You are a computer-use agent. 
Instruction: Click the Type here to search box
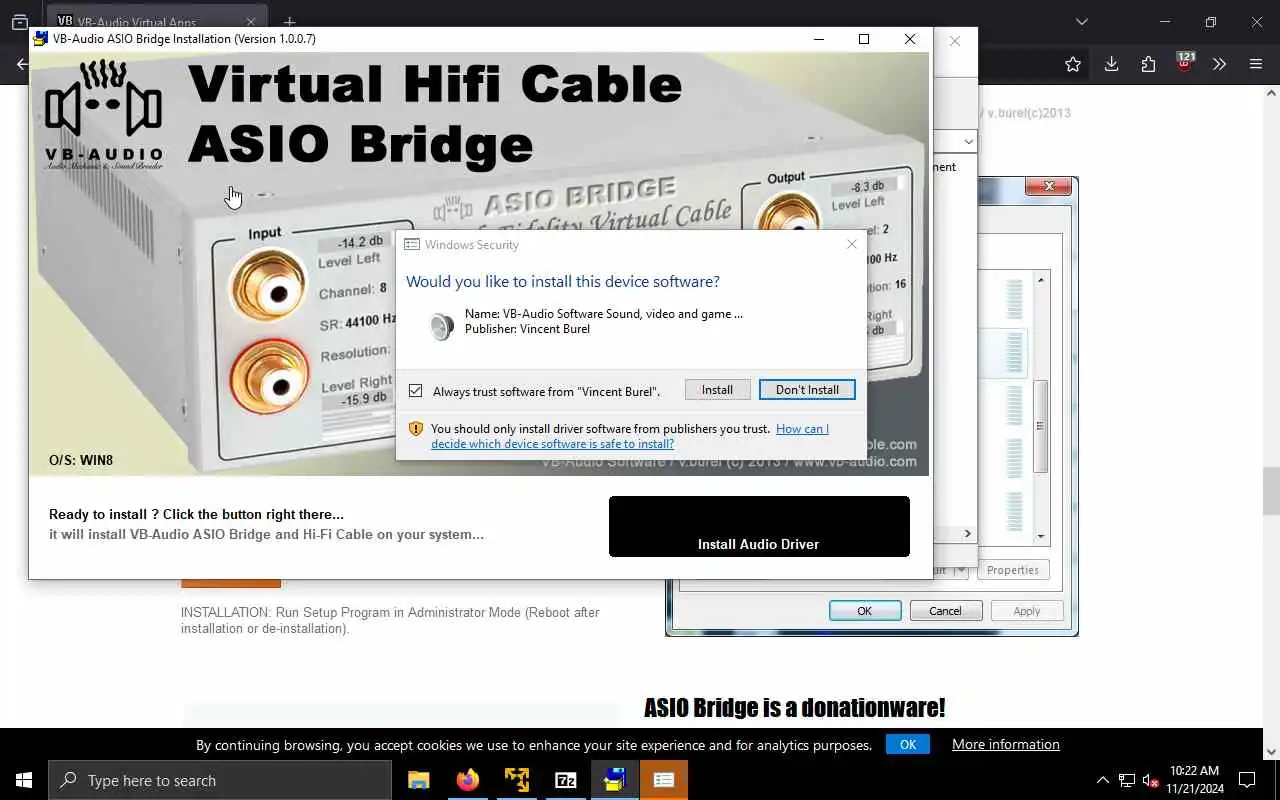point(220,780)
